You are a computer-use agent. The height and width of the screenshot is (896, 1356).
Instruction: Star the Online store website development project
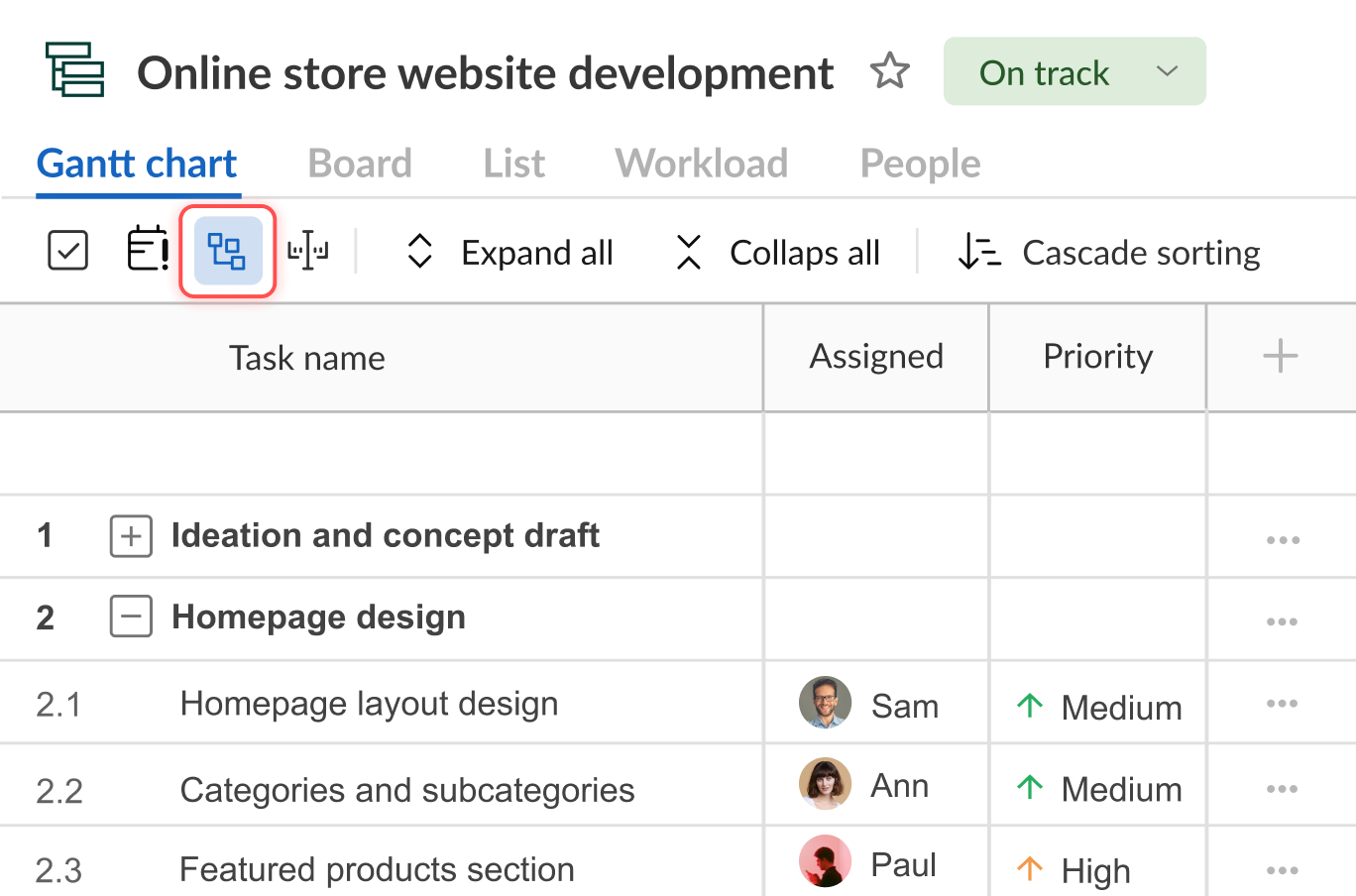890,70
